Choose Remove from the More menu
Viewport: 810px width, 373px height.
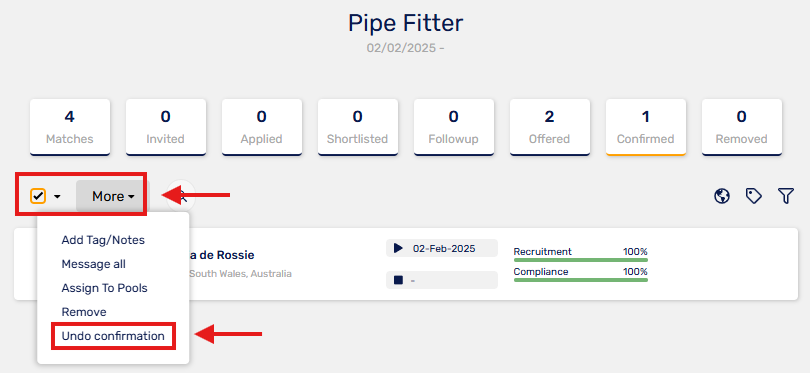84,312
